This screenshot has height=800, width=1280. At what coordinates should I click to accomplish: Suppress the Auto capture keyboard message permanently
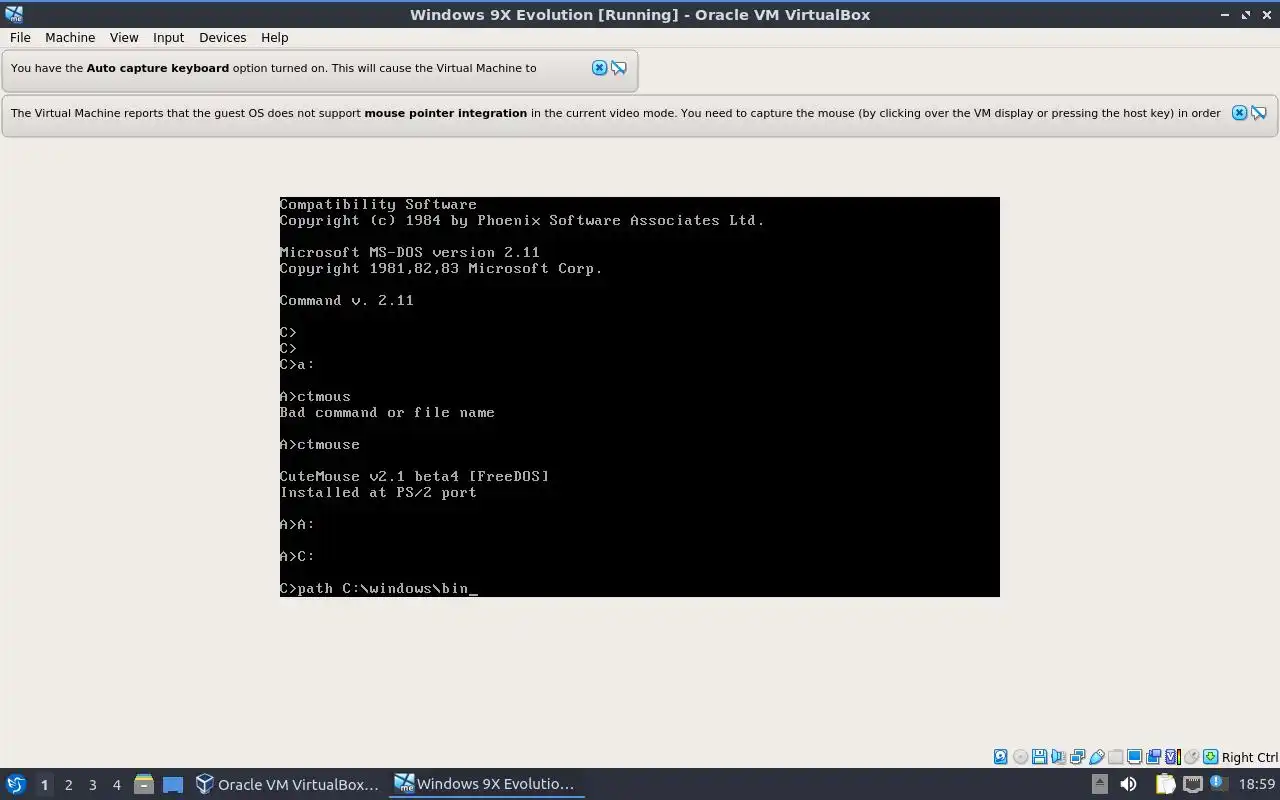point(619,68)
